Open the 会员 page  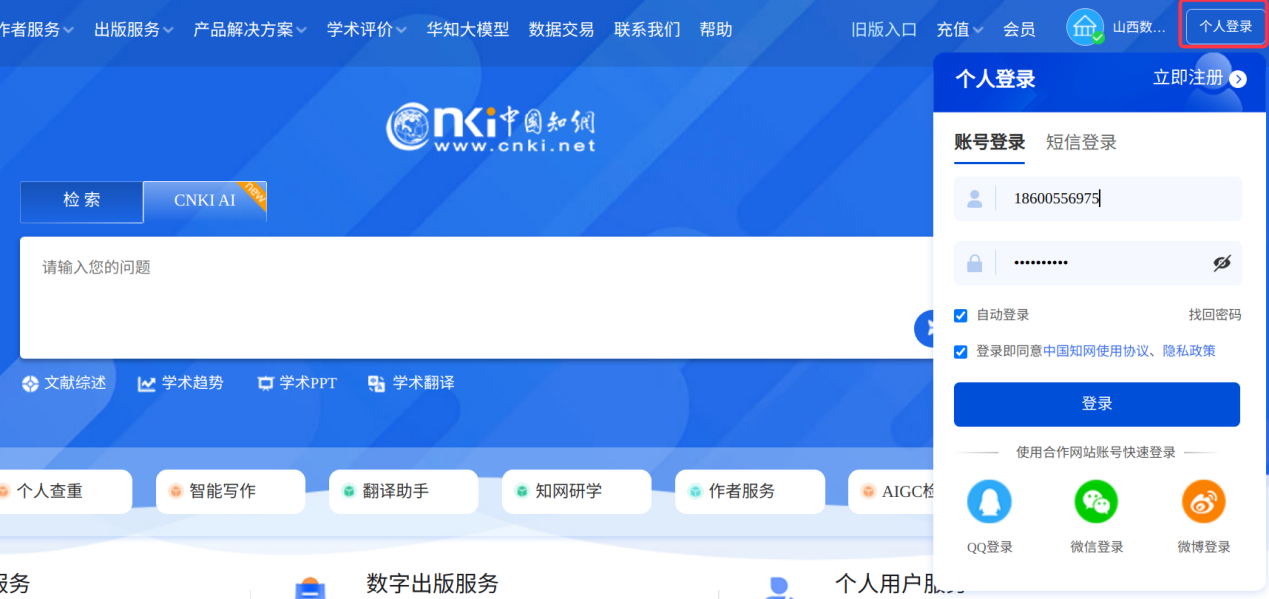pos(1019,30)
